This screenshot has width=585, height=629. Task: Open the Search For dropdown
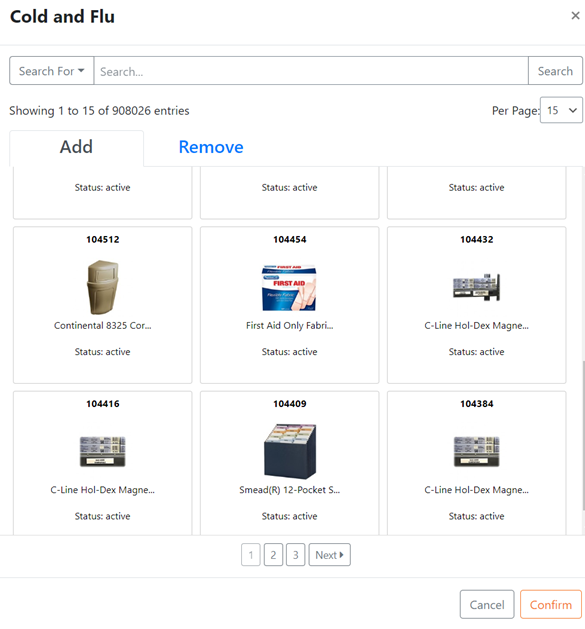tap(52, 71)
